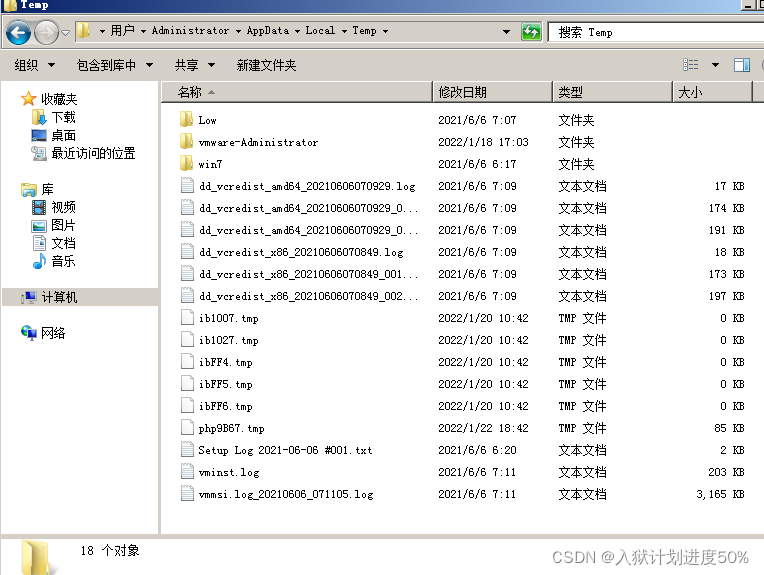The height and width of the screenshot is (575, 764).
Task: Select the 174 KB dd_vcredist_amd64 log file
Action: [x=308, y=208]
